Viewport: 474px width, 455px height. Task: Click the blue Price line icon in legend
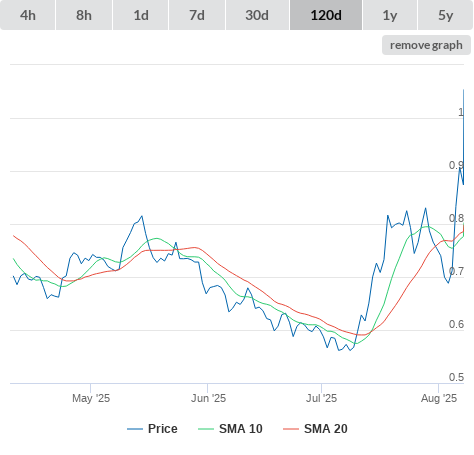tap(135, 429)
